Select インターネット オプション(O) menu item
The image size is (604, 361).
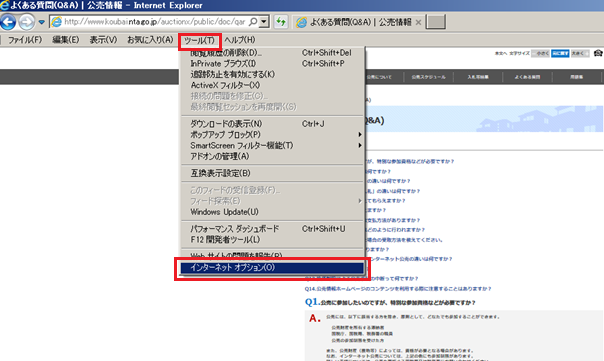click(272, 267)
